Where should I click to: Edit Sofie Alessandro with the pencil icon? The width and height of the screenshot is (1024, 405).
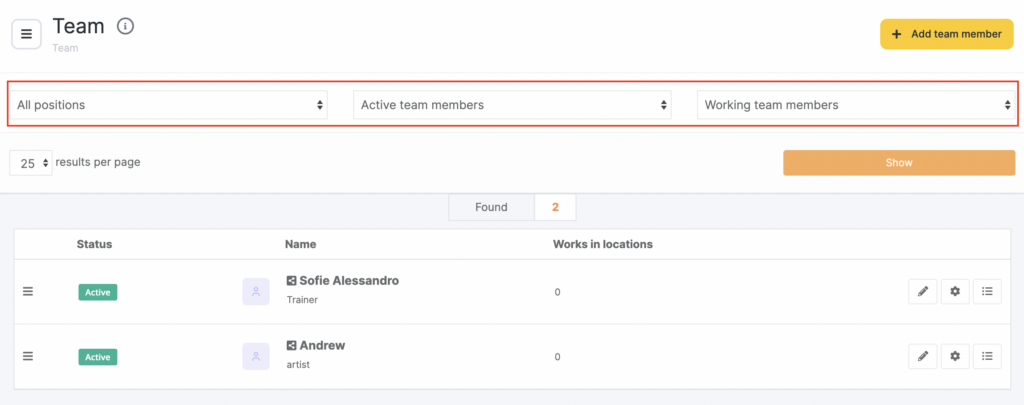(x=922, y=291)
